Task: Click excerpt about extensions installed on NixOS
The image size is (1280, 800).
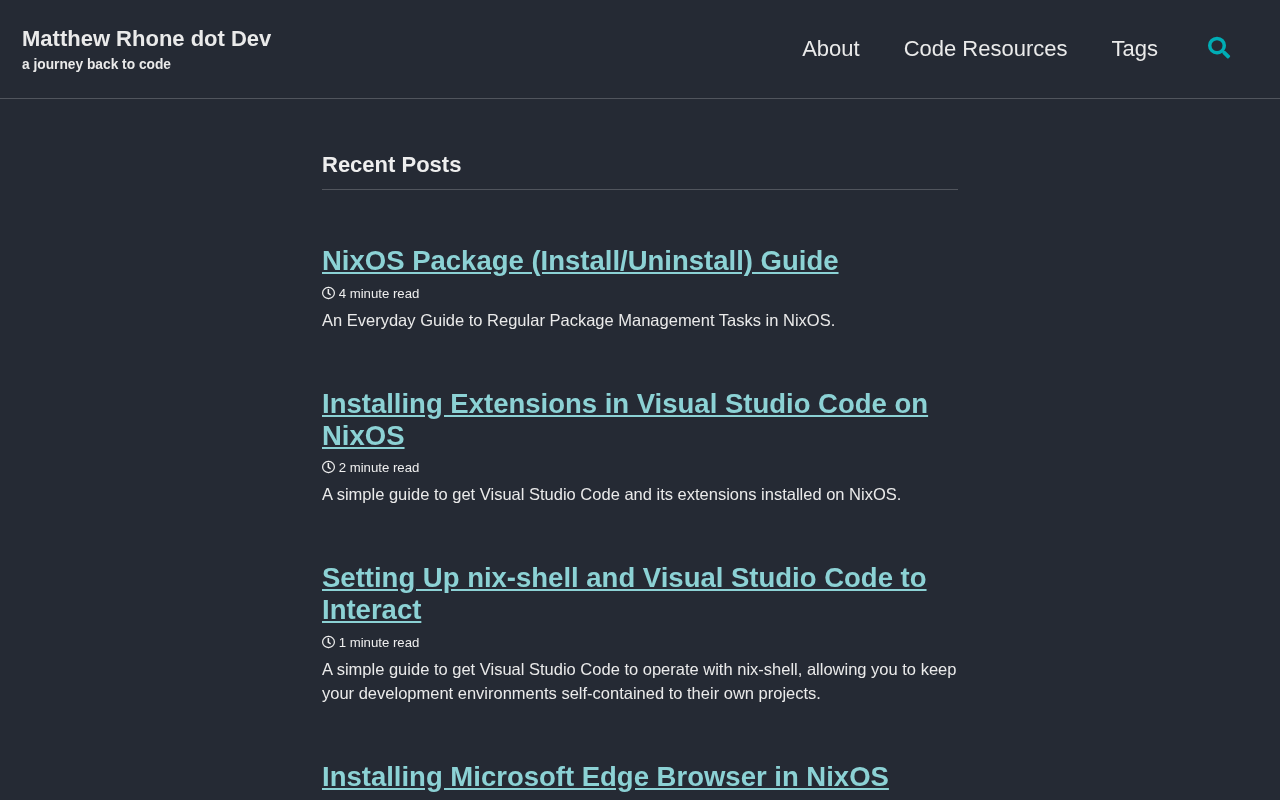Action: [x=611, y=495]
